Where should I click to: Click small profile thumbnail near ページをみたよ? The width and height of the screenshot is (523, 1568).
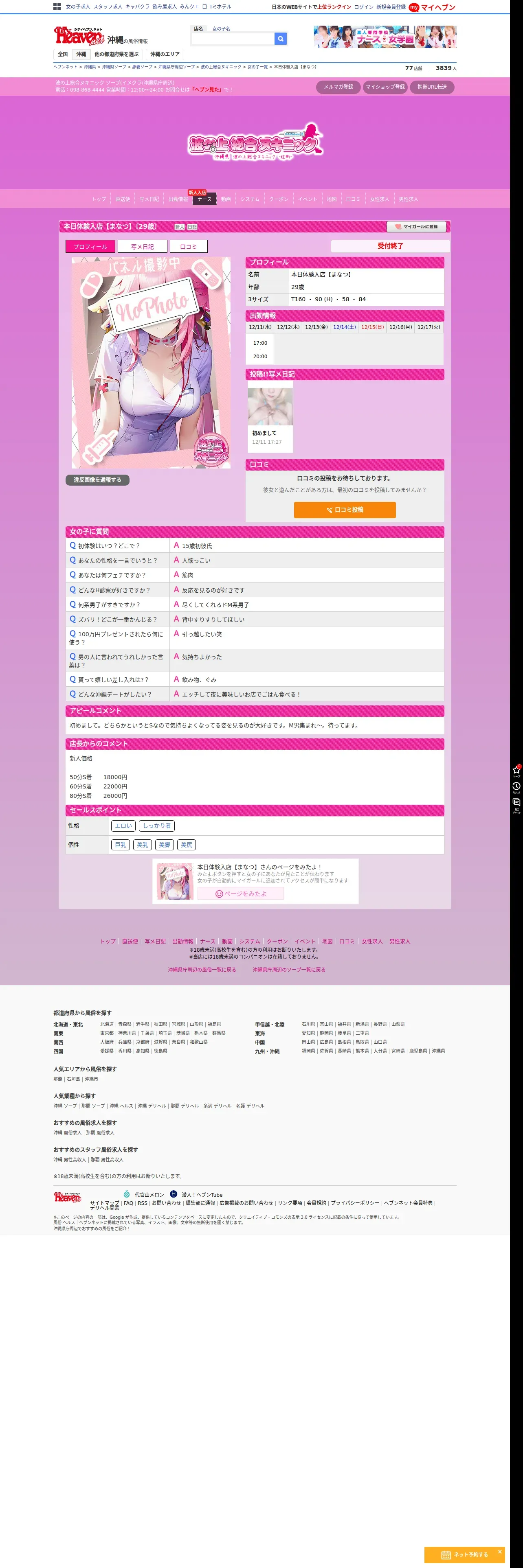(x=175, y=881)
